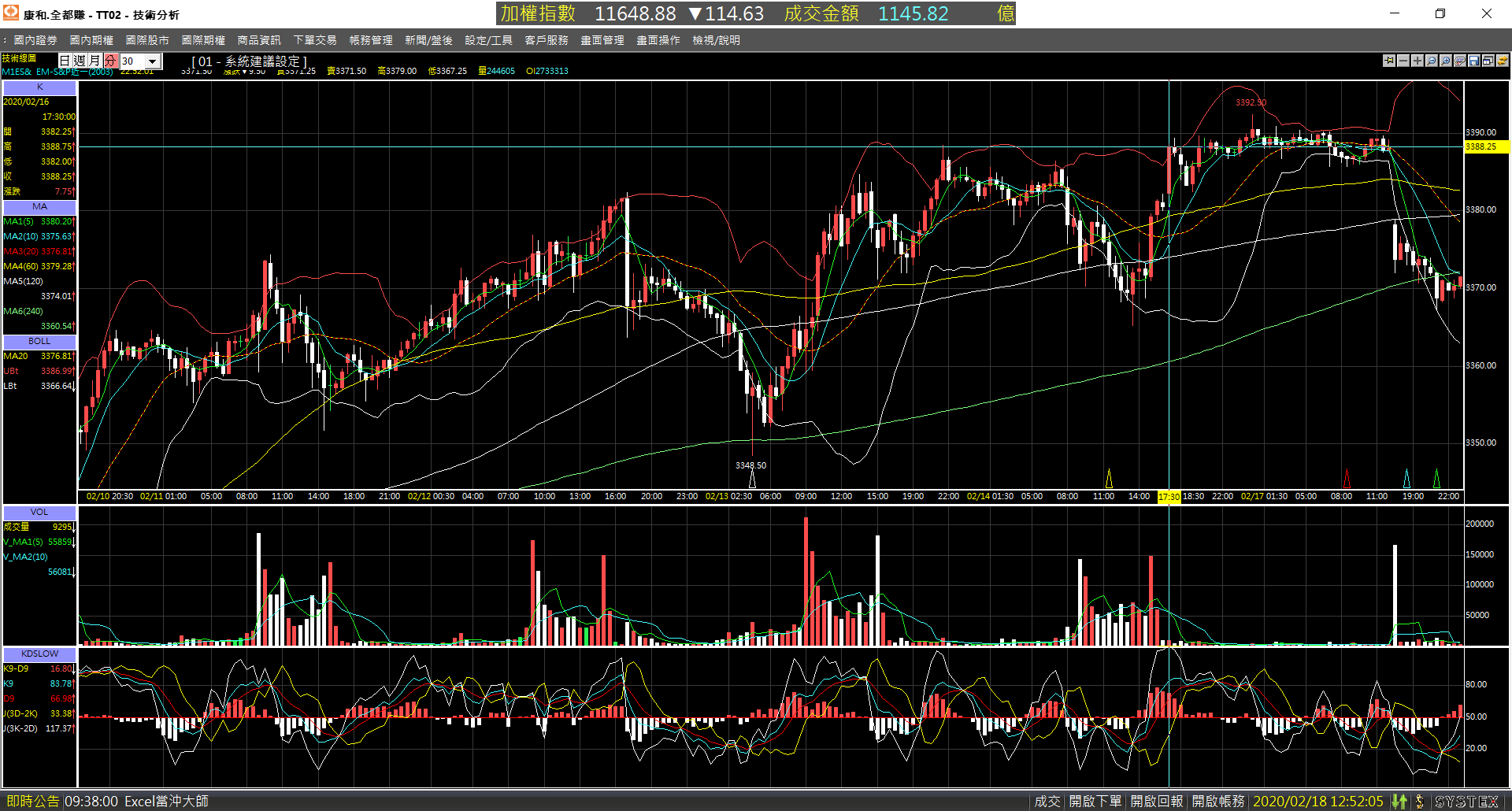Screen dimensions: 1512x811
Task: Click the 3392.50 high price label
Action: 1251,102
